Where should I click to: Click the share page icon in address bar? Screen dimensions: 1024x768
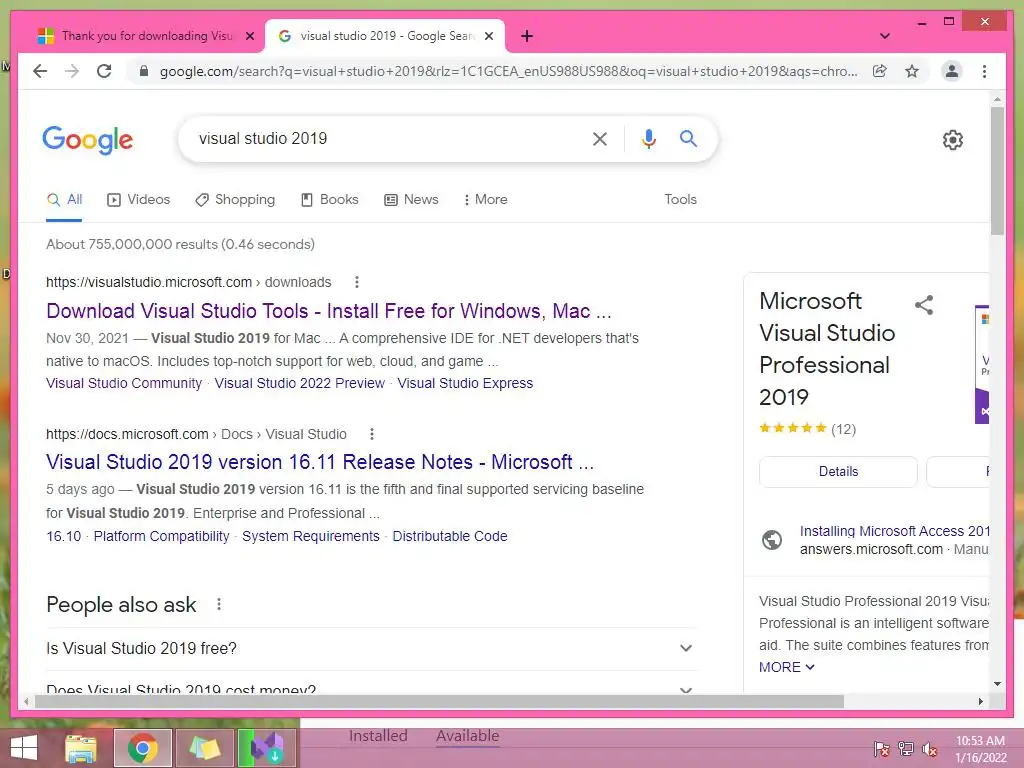[x=880, y=71]
